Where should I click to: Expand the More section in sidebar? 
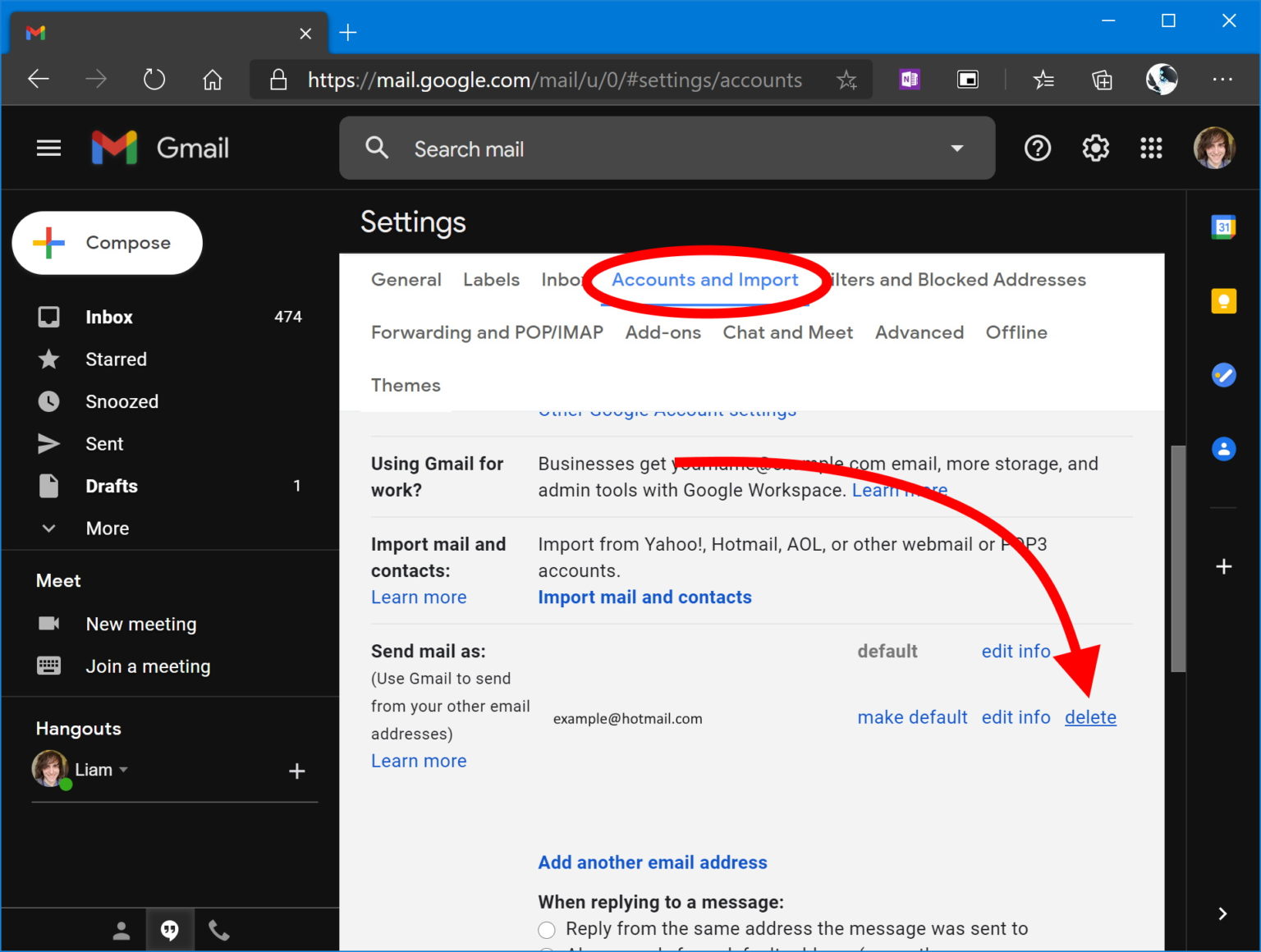(x=107, y=528)
